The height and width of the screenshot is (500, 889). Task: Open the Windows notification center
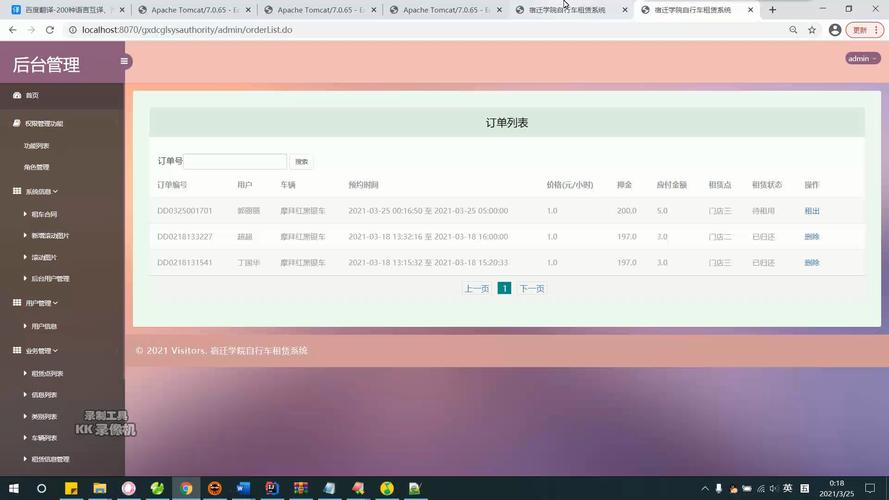pos(870,488)
